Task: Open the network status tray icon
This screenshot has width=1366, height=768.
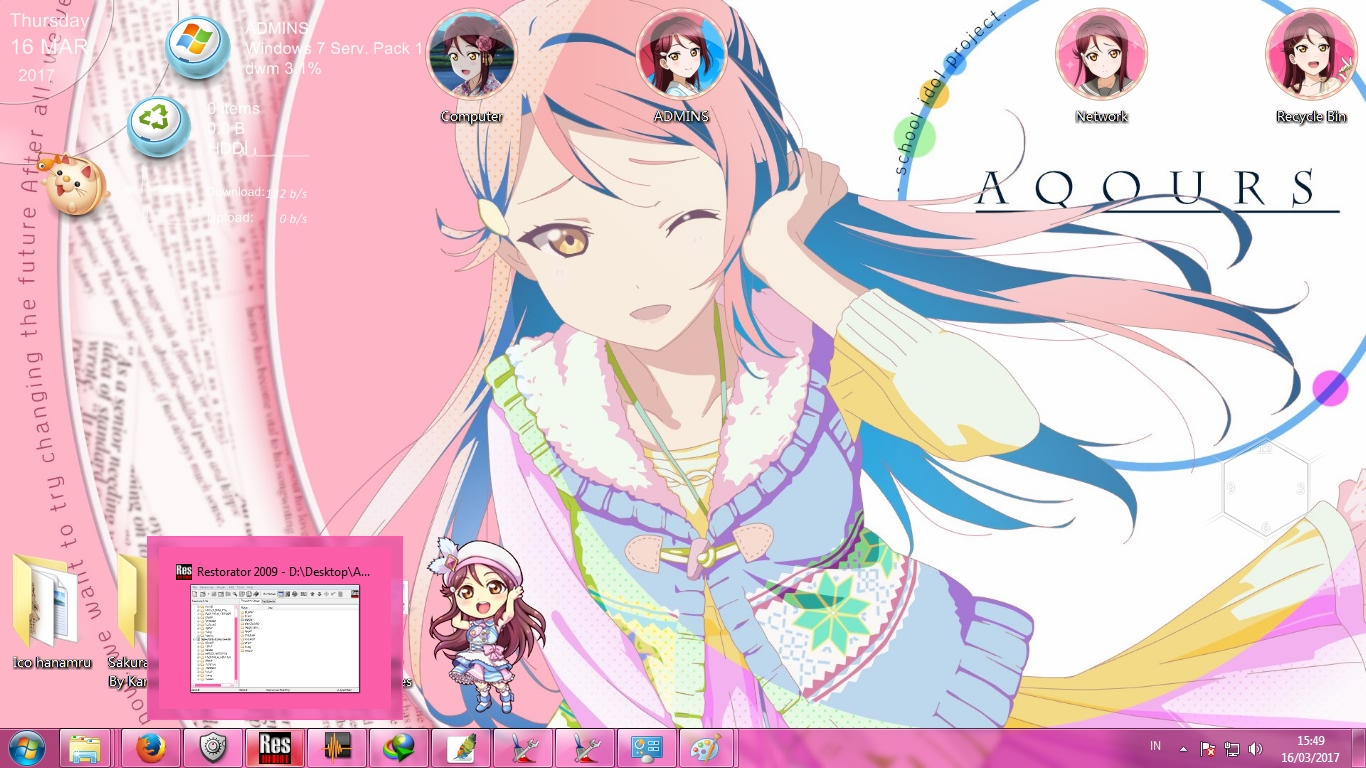Action: coord(1232,748)
